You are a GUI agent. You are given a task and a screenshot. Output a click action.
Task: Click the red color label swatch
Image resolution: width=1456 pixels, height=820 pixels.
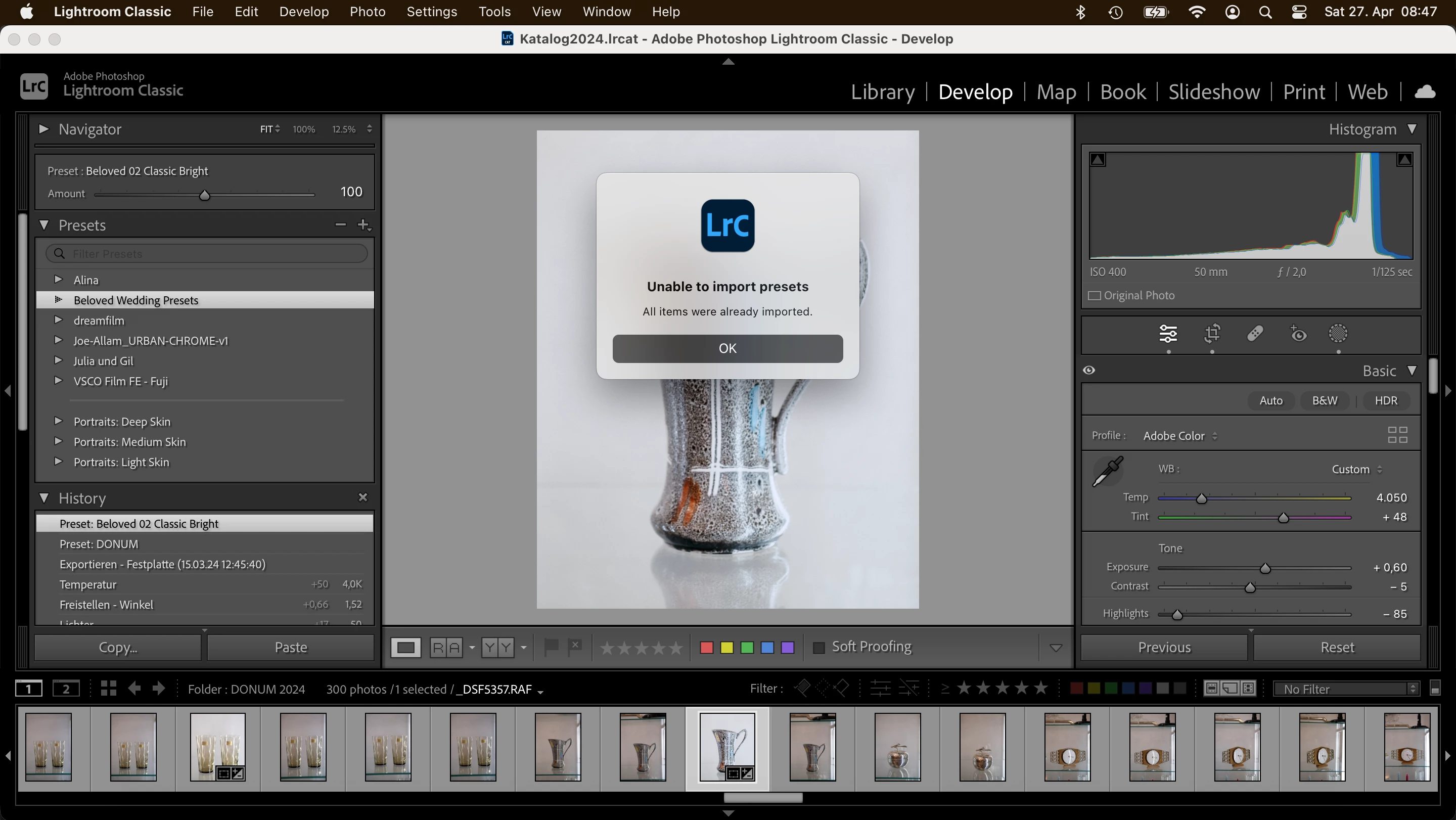point(706,647)
